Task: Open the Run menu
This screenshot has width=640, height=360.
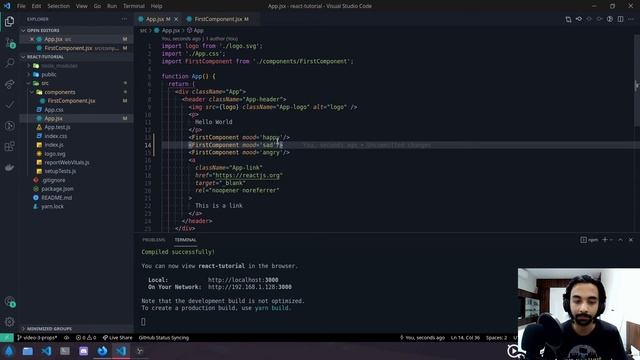Action: [112, 6]
